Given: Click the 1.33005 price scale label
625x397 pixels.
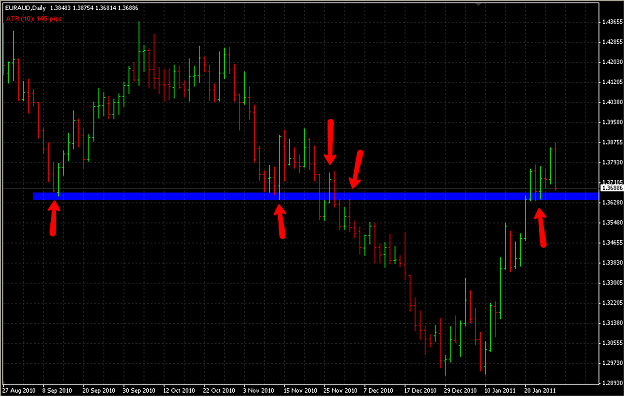Looking at the screenshot, I should (612, 283).
